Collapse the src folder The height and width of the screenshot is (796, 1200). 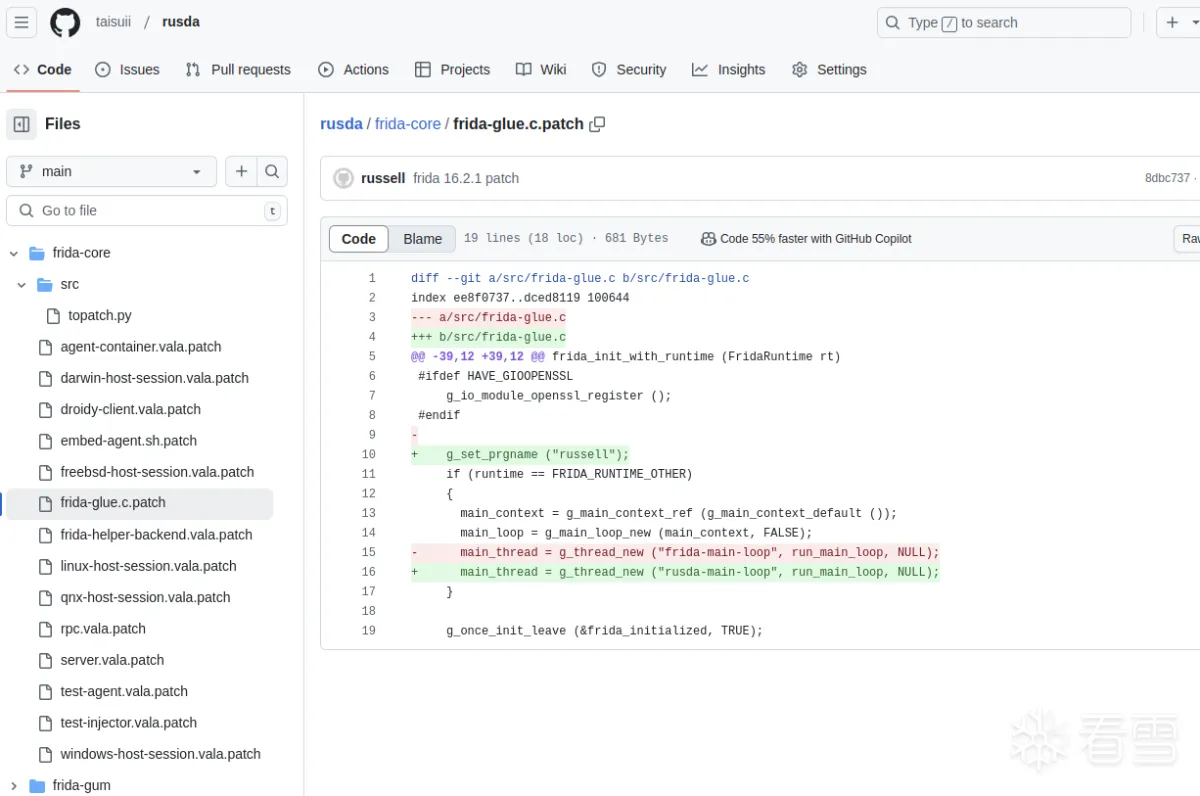click(x=21, y=284)
